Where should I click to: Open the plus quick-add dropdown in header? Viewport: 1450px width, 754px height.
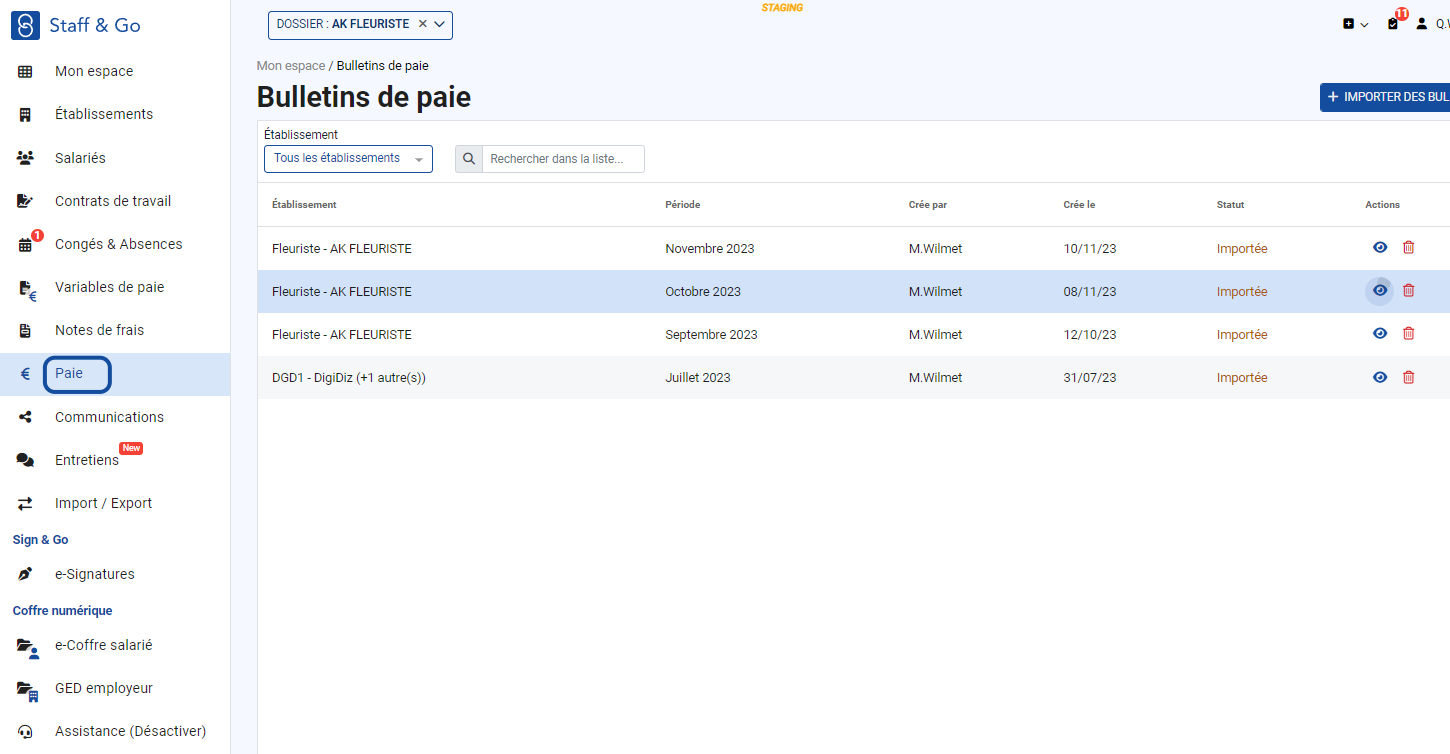coord(1355,24)
